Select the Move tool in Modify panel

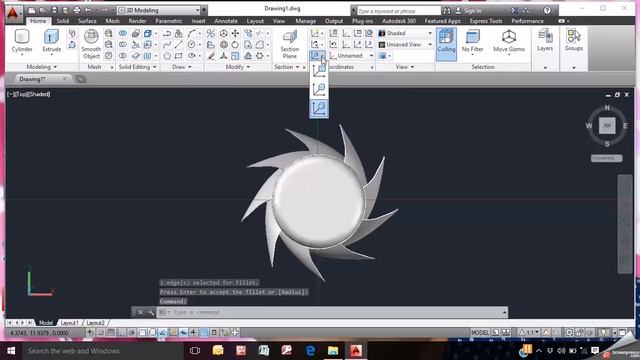pyautogui.click(x=236, y=33)
